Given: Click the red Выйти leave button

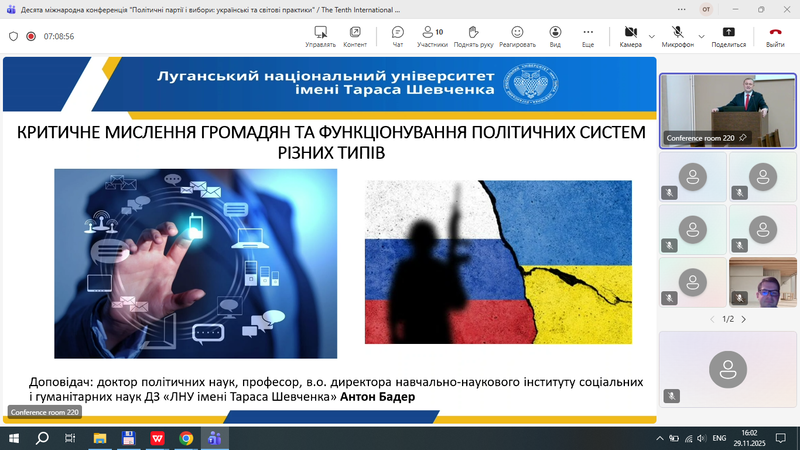Looking at the screenshot, I should (775, 36).
